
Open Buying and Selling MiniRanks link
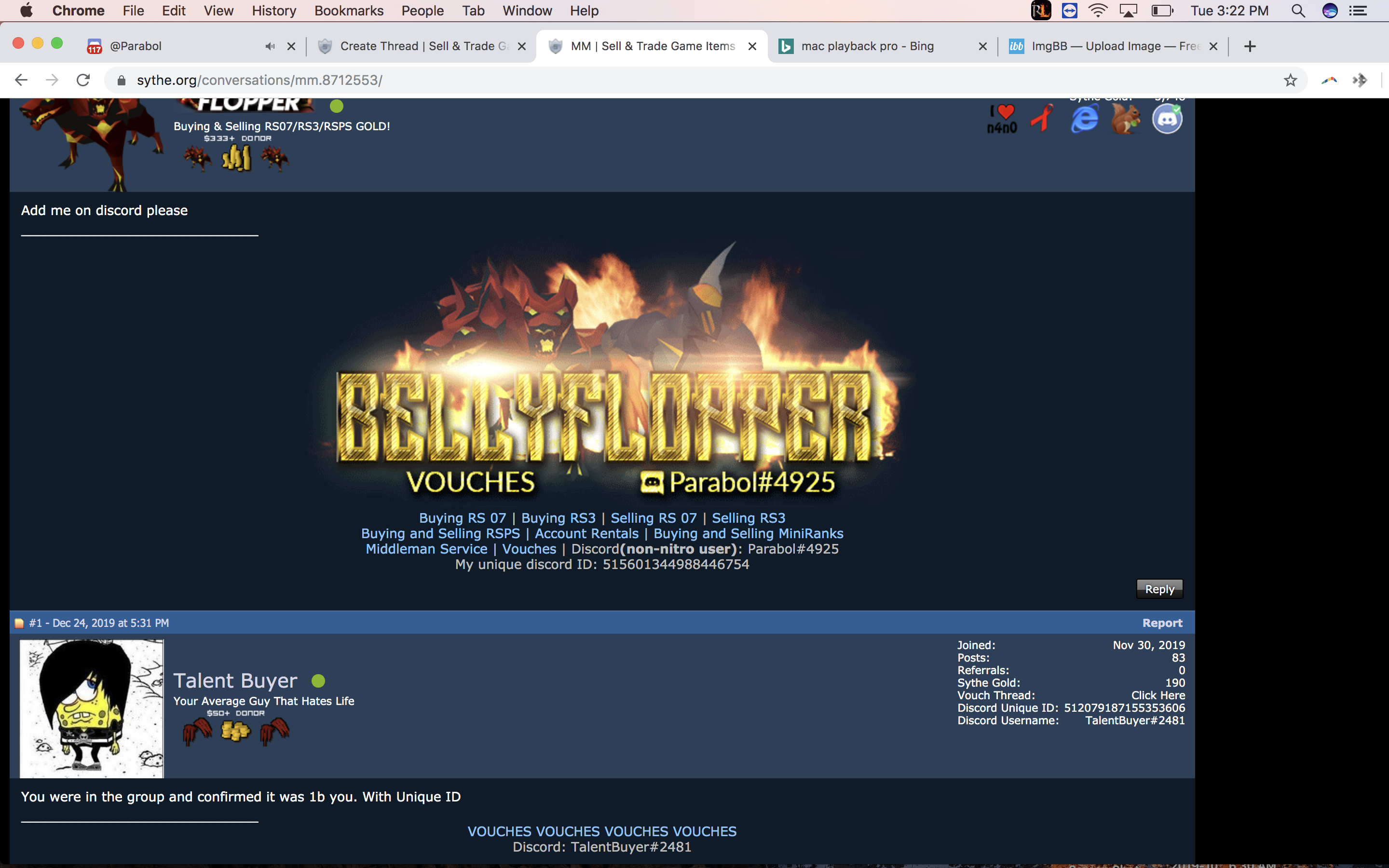(749, 533)
